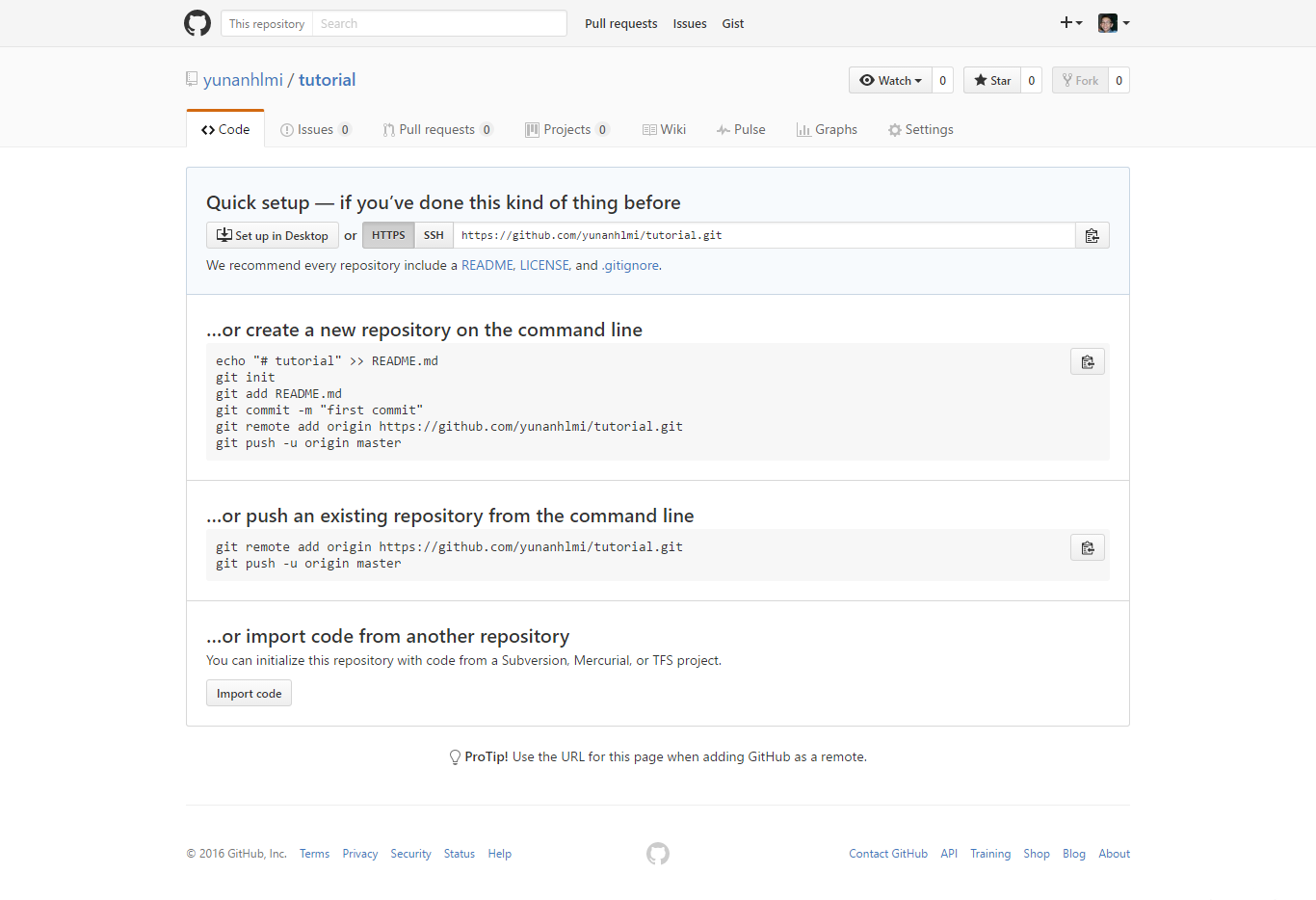
Task: Click the Set up in Desktop button
Action: [x=272, y=236]
